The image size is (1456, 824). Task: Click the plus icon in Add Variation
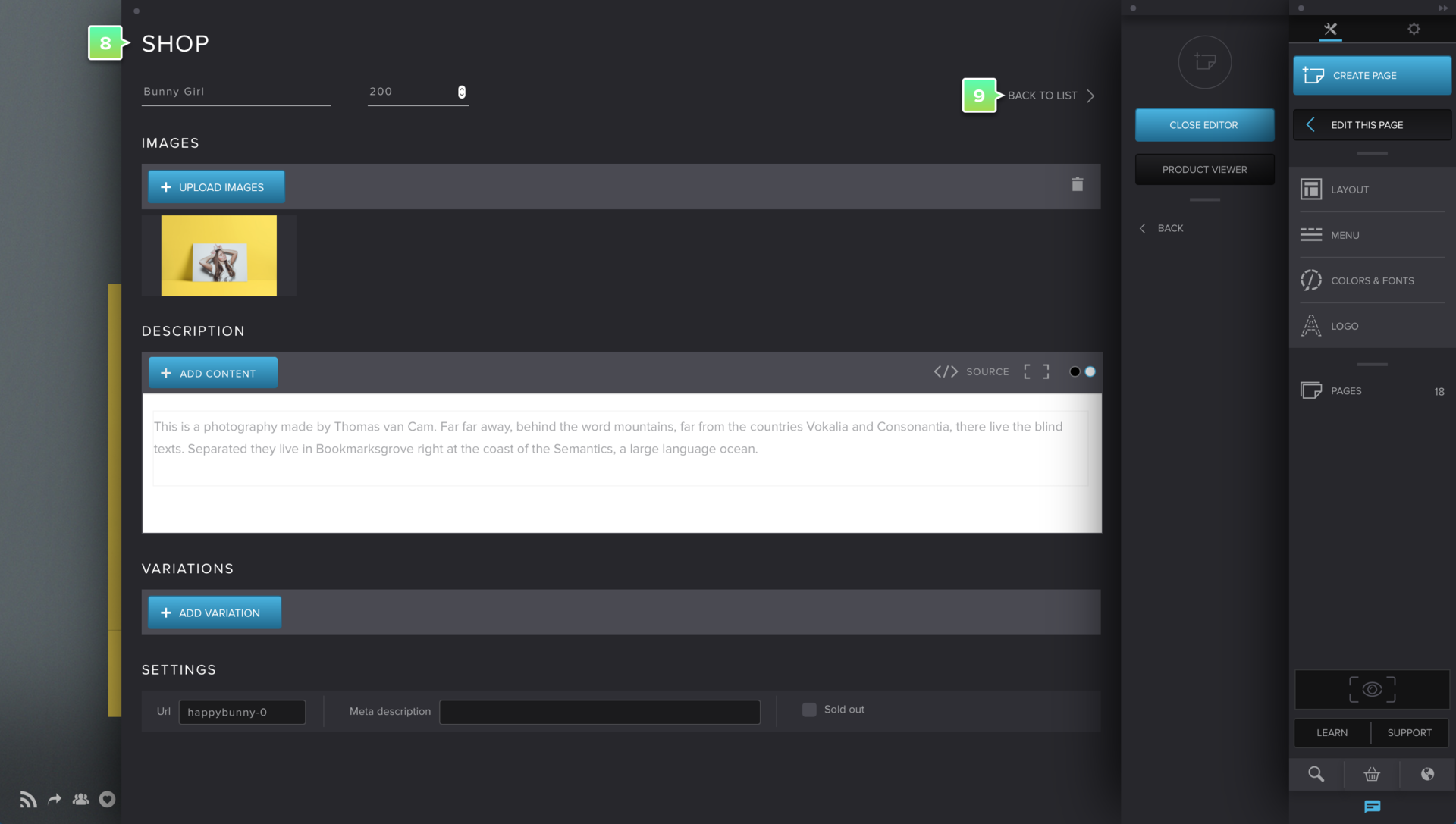(x=165, y=613)
